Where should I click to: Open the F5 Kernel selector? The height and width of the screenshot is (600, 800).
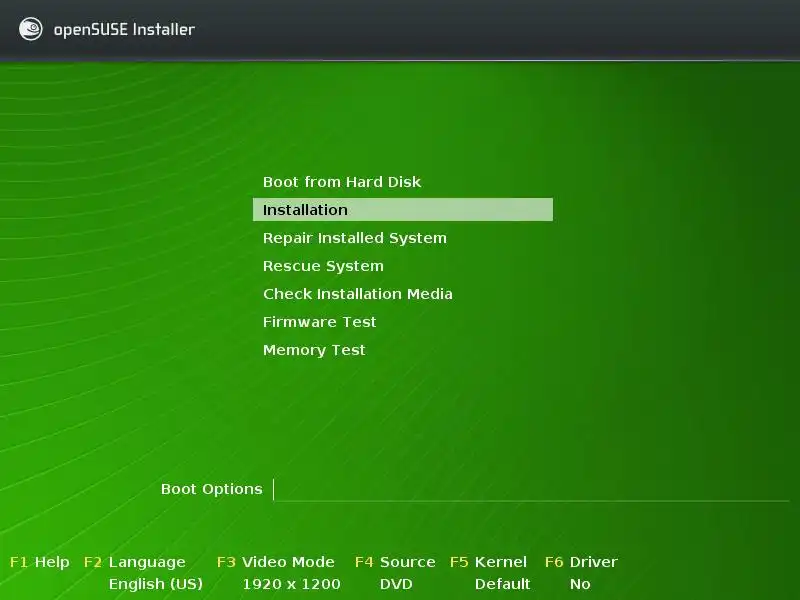[488, 562]
